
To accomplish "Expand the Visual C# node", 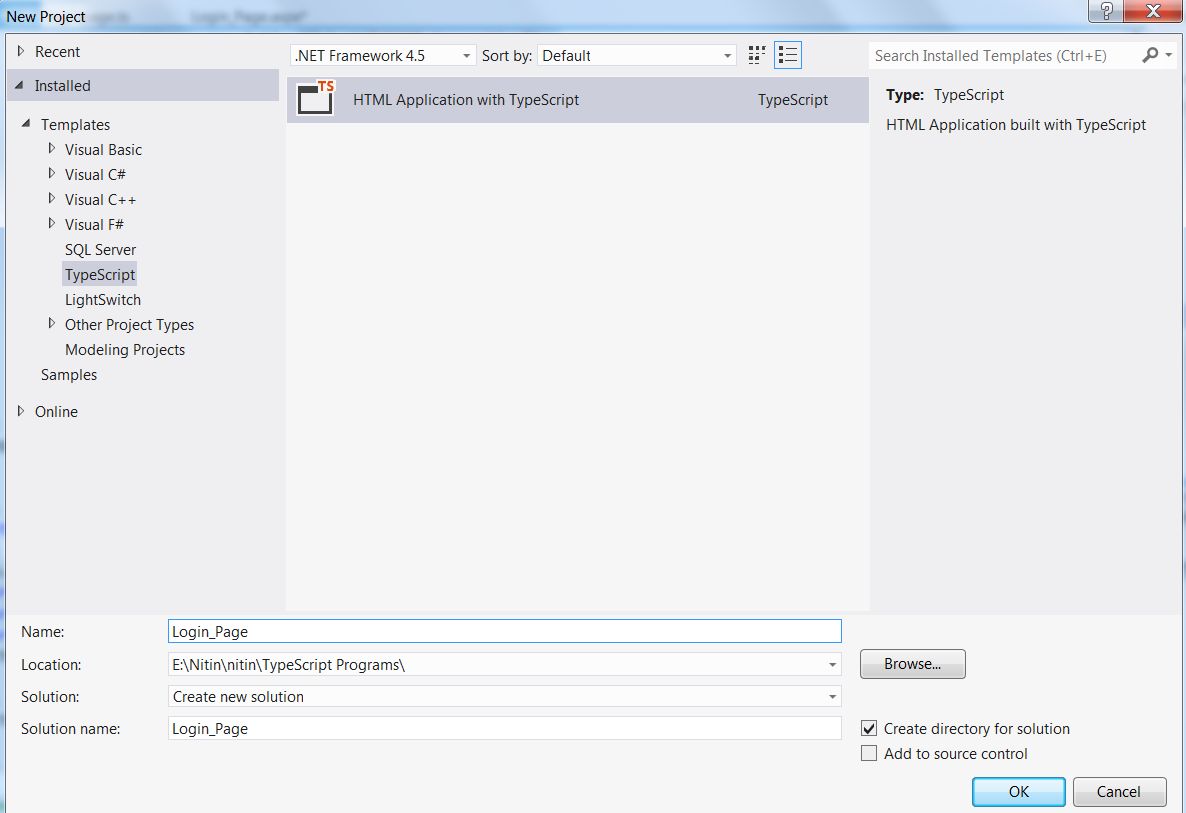I will coord(51,173).
